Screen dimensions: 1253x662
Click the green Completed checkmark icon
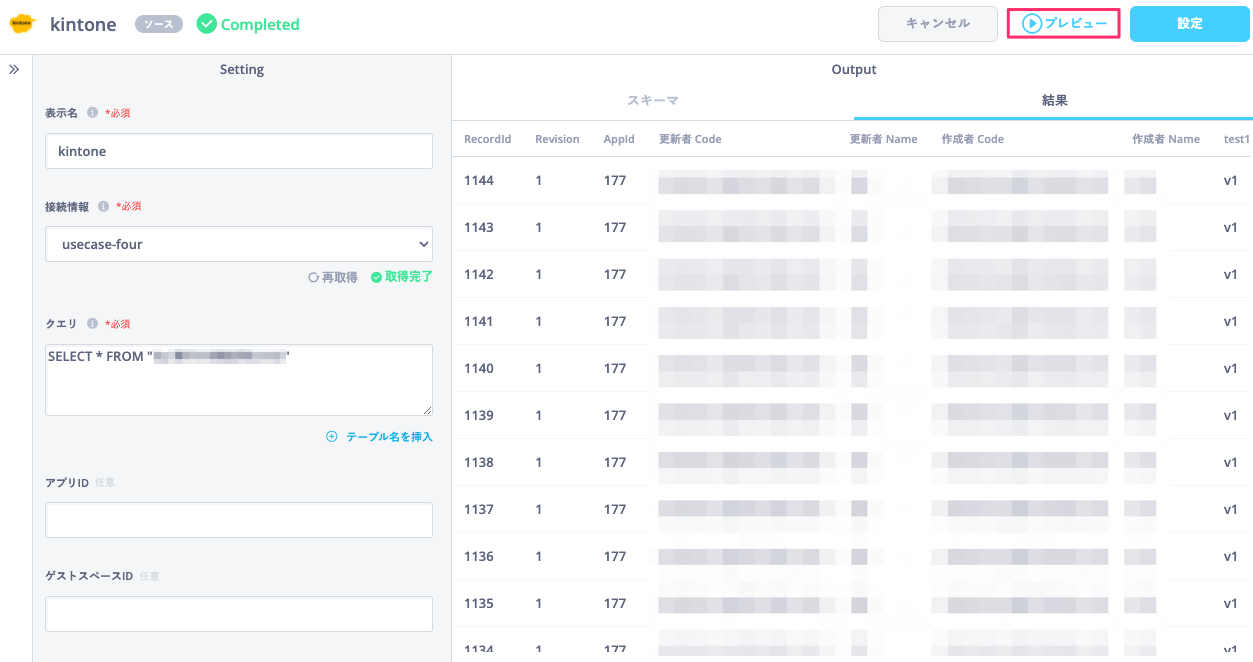[207, 24]
